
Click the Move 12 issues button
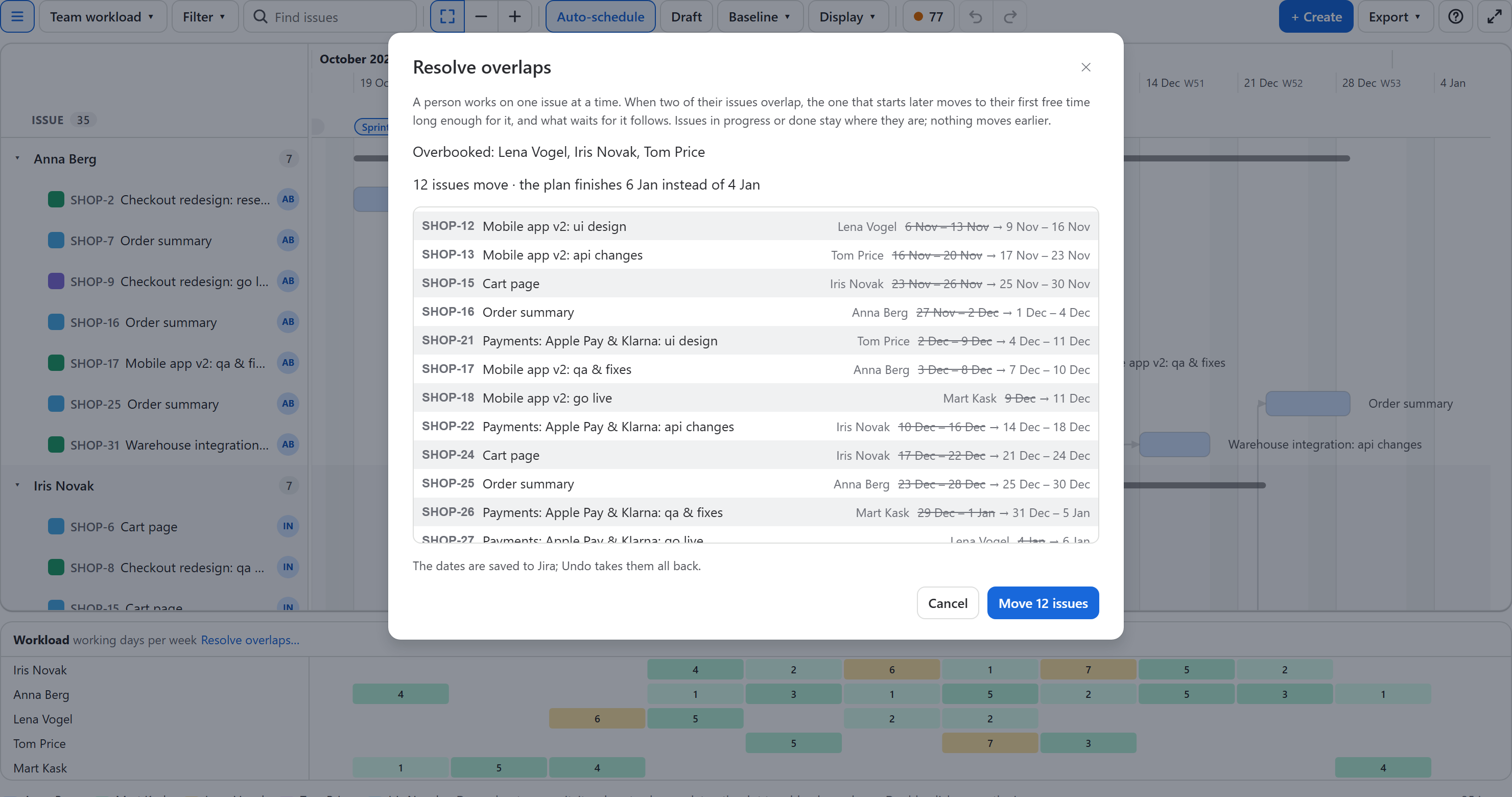(x=1043, y=603)
